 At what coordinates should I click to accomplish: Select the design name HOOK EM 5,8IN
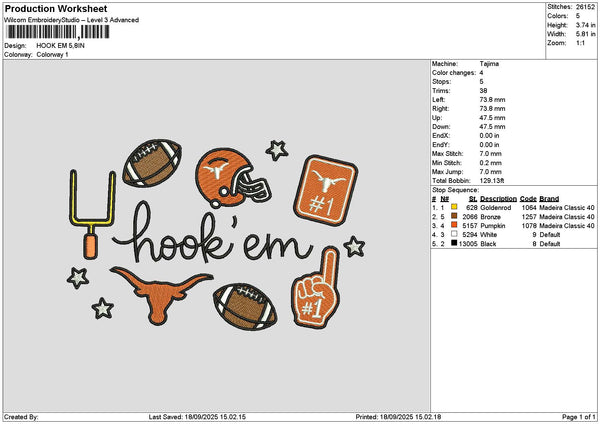[x=60, y=46]
